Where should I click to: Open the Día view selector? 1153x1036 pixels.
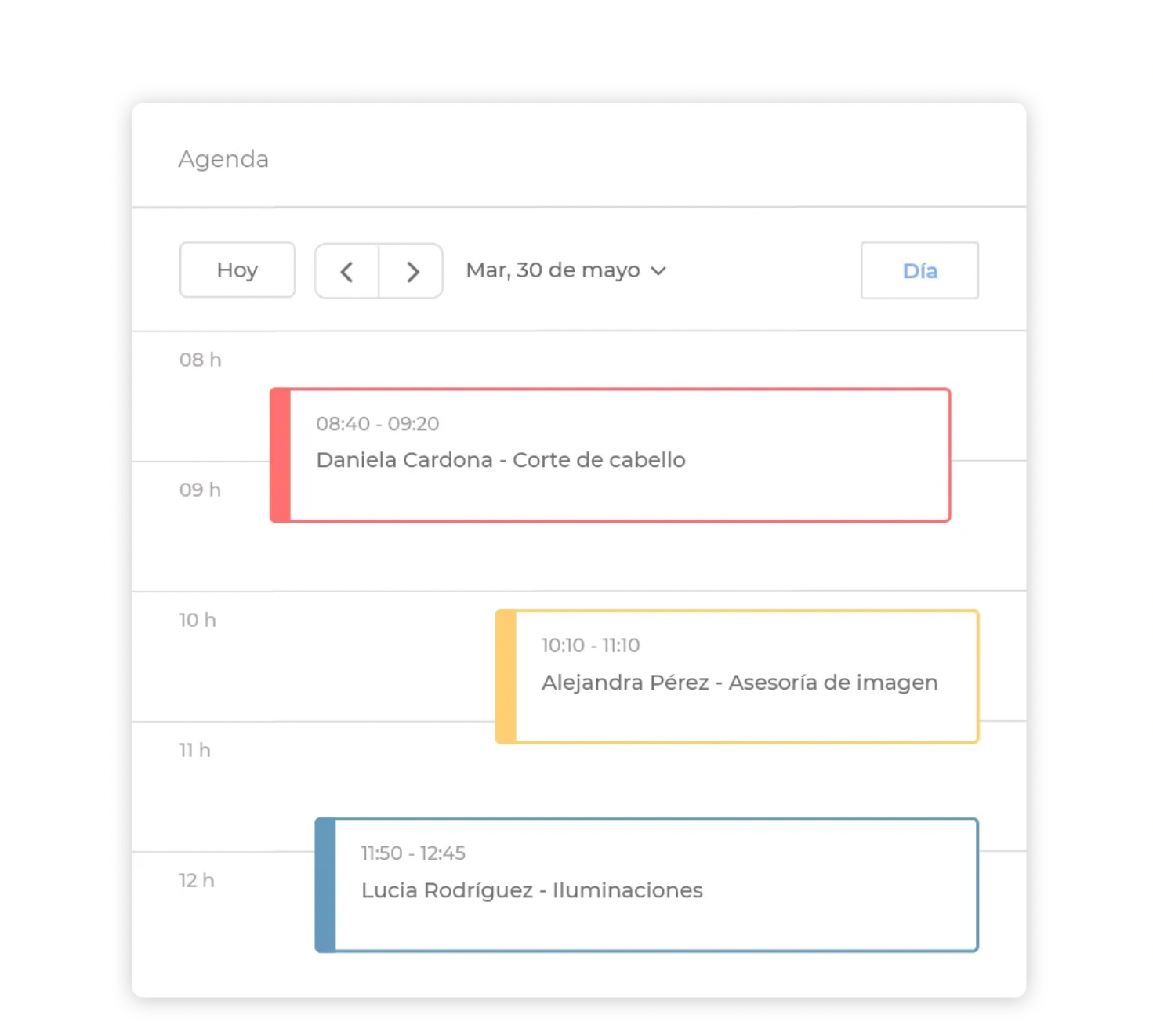click(919, 271)
